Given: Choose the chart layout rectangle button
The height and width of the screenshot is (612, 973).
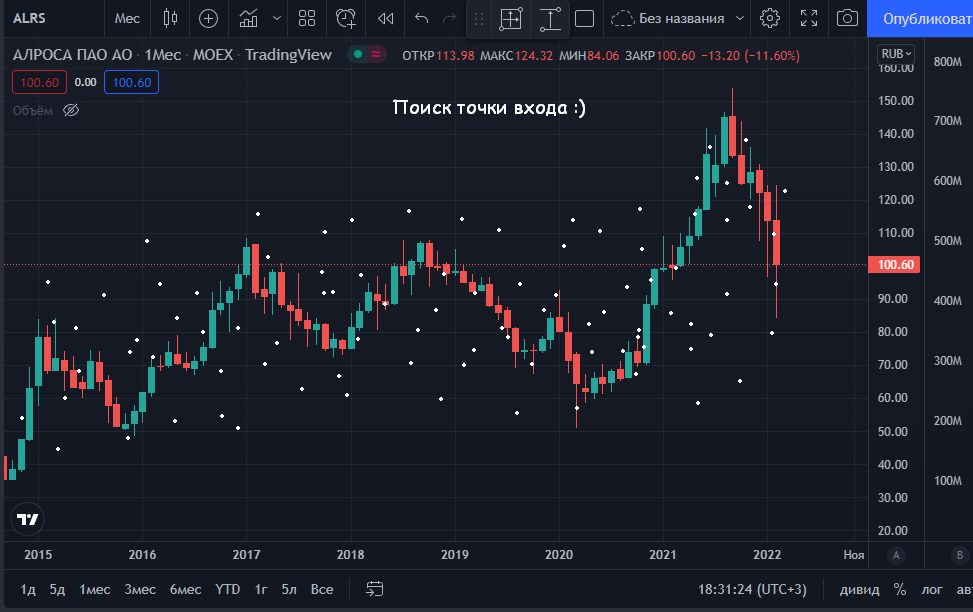Looking at the screenshot, I should [x=585, y=19].
